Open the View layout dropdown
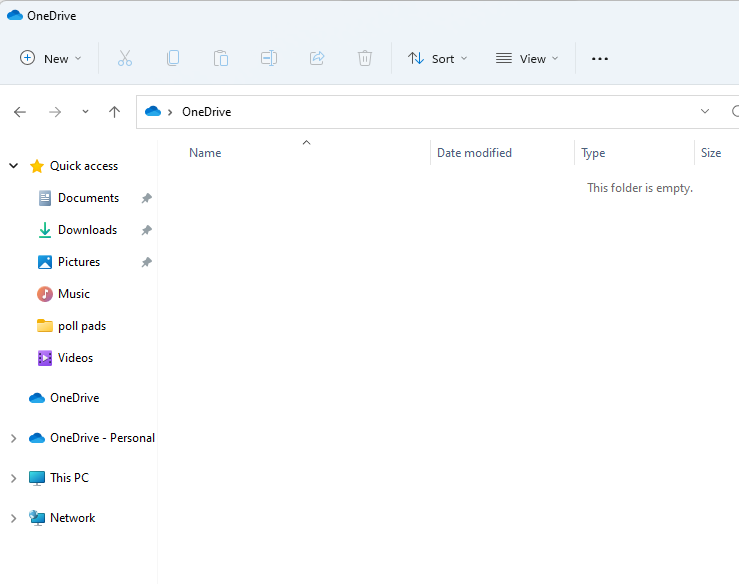Image resolution: width=739 pixels, height=584 pixels. tap(527, 58)
